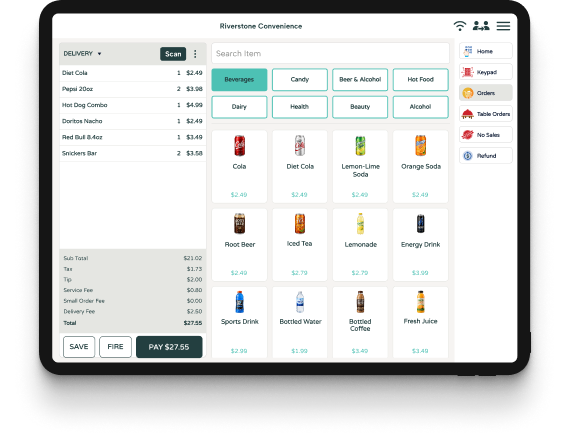This screenshot has height=437, width=570.
Task: Add Bottled Water to the order
Action: (x=300, y=322)
